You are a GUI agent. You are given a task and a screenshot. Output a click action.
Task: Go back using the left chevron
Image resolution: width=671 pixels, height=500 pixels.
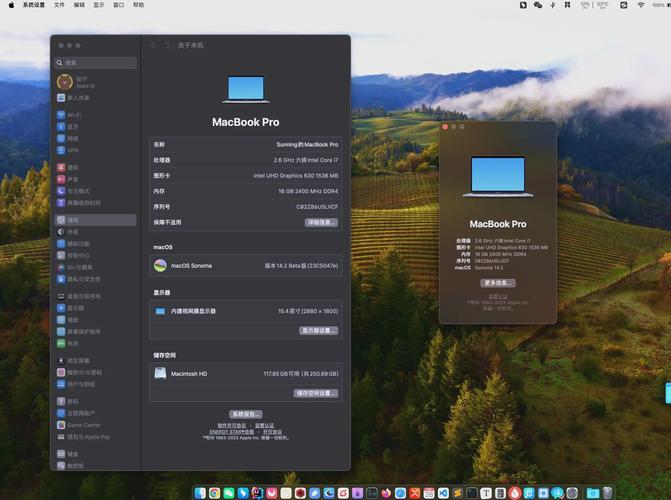point(152,46)
